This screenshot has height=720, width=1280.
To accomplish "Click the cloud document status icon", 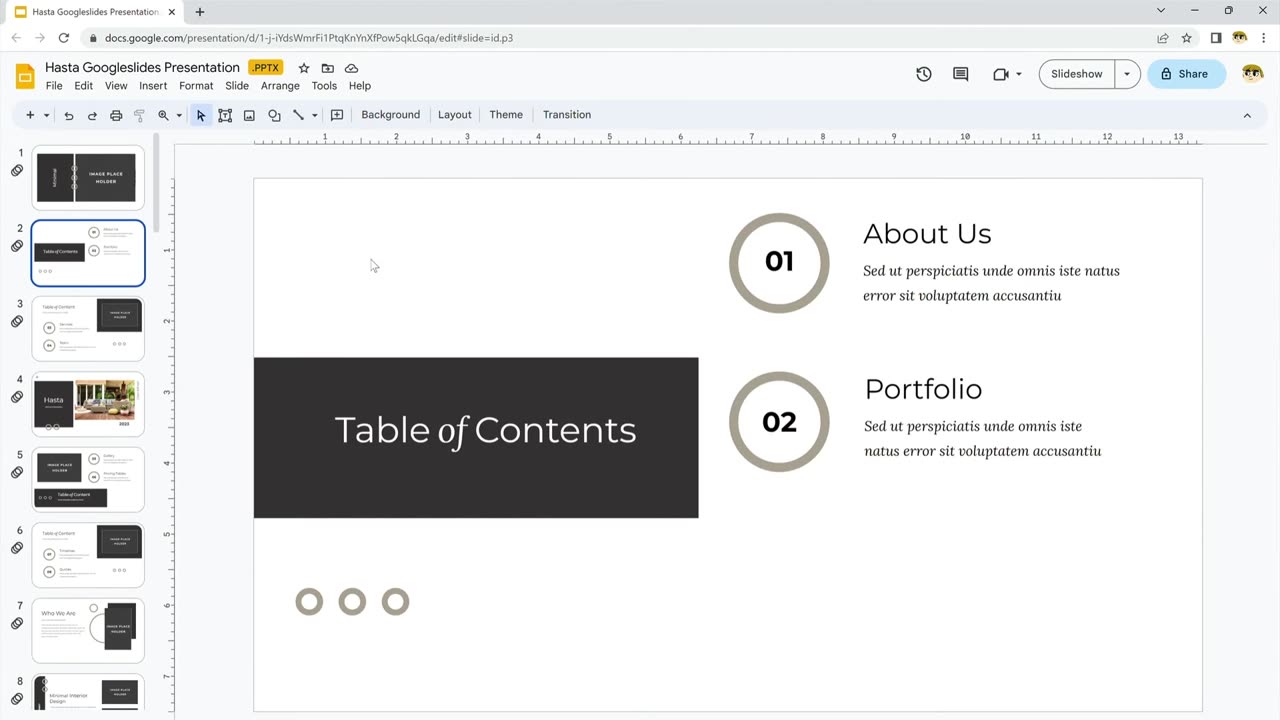I will pos(351,68).
